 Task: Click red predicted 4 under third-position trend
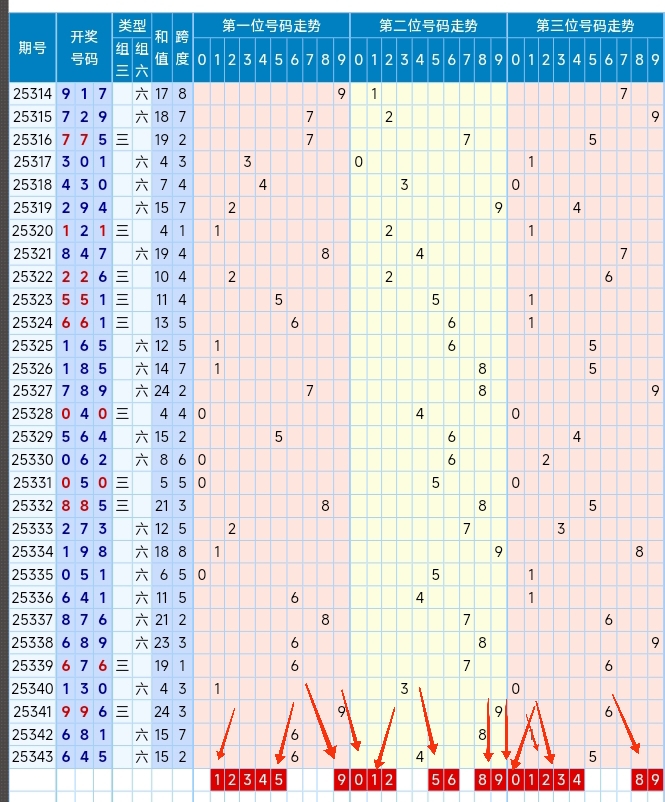[x=577, y=779]
